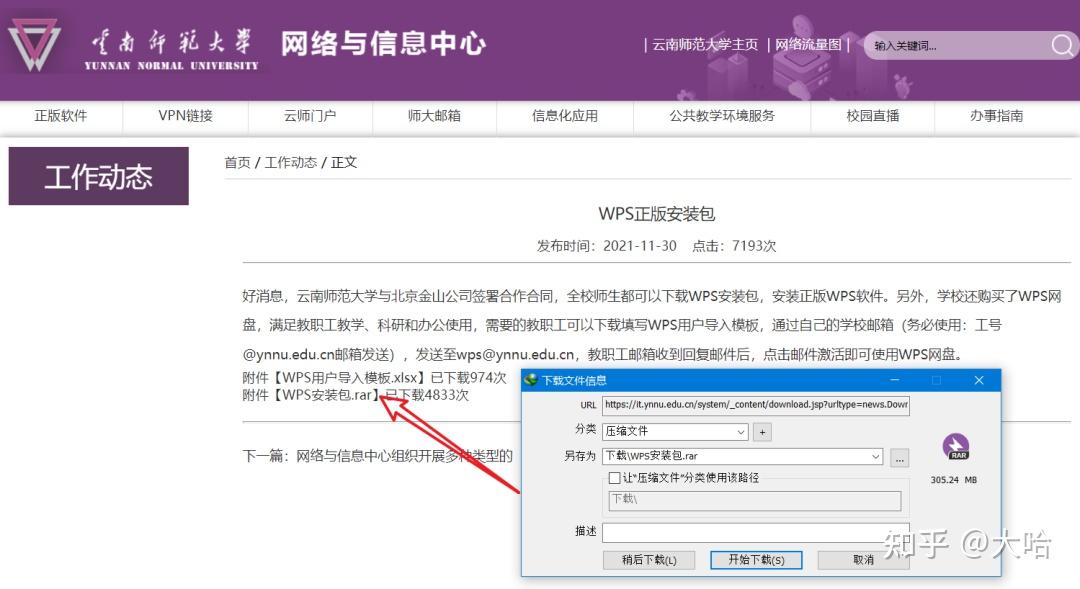Toggle the use-this-path-for-category checkbox

[614, 477]
